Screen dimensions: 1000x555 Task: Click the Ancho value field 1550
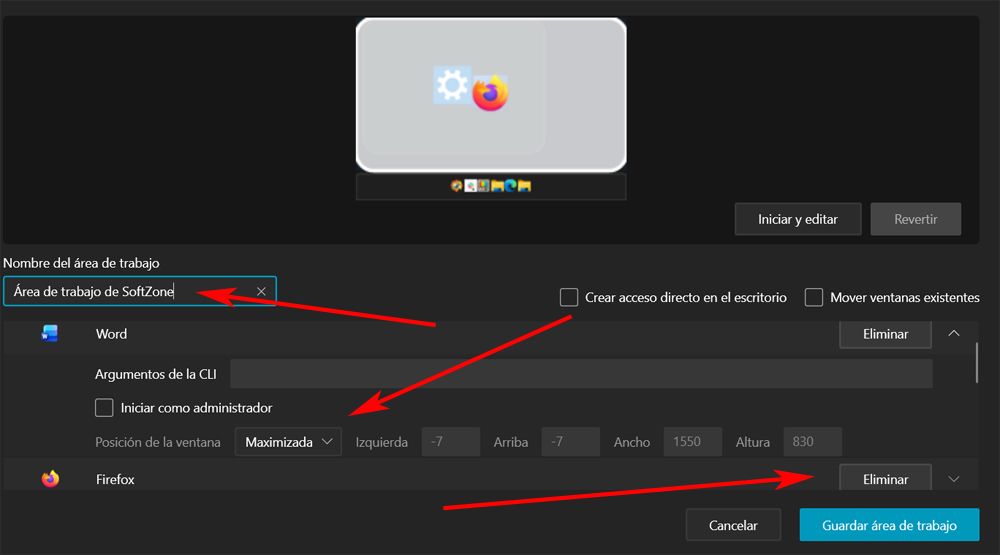click(x=693, y=442)
